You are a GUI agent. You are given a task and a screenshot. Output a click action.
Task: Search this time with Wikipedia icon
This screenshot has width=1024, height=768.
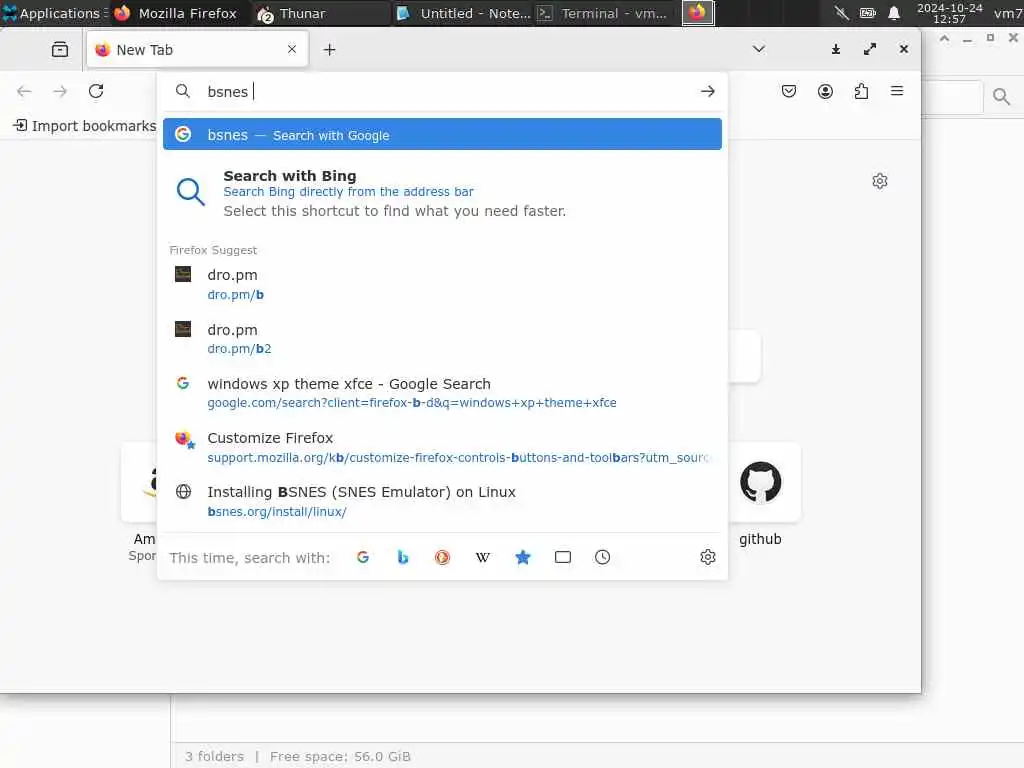click(483, 557)
